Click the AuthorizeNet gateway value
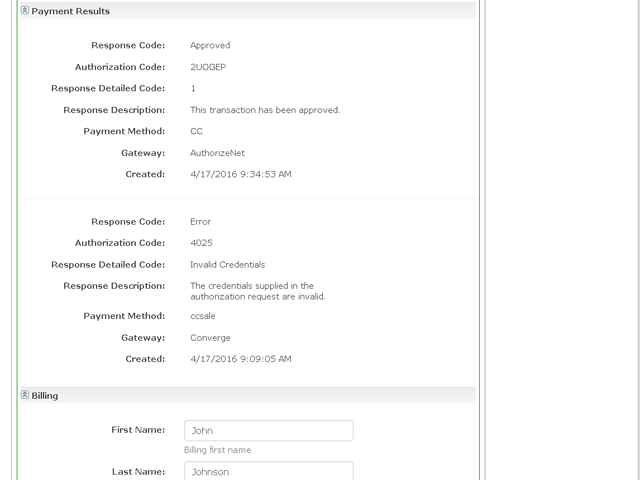The height and width of the screenshot is (480, 640). pos(218,153)
